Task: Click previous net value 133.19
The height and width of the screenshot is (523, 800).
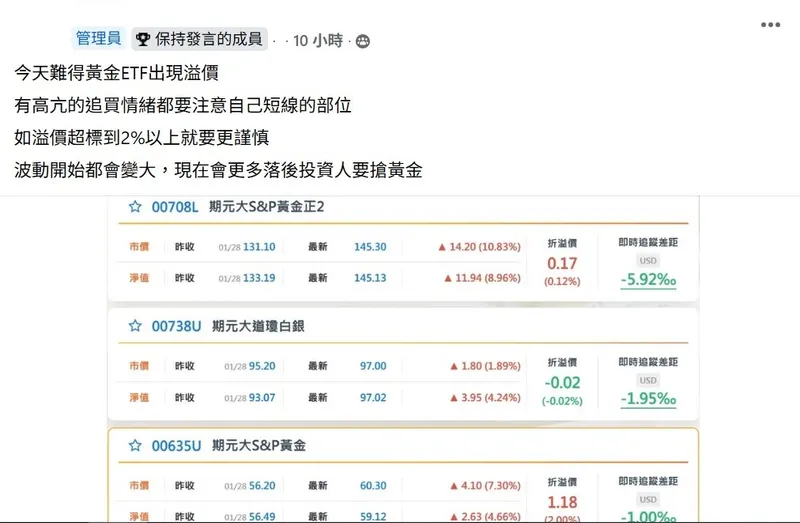Action: [259, 278]
